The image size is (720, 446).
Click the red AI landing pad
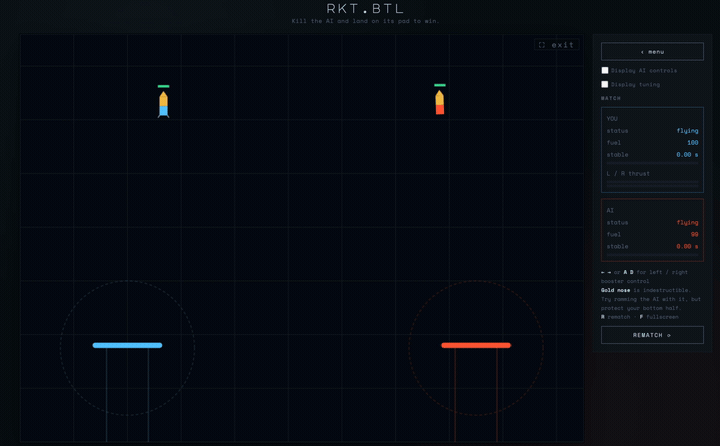476,345
